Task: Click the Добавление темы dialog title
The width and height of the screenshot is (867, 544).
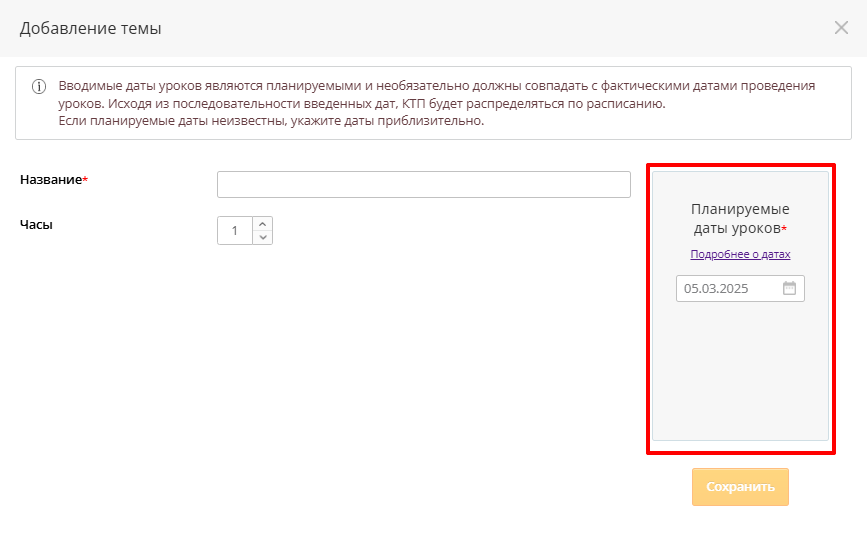Action: click(90, 28)
